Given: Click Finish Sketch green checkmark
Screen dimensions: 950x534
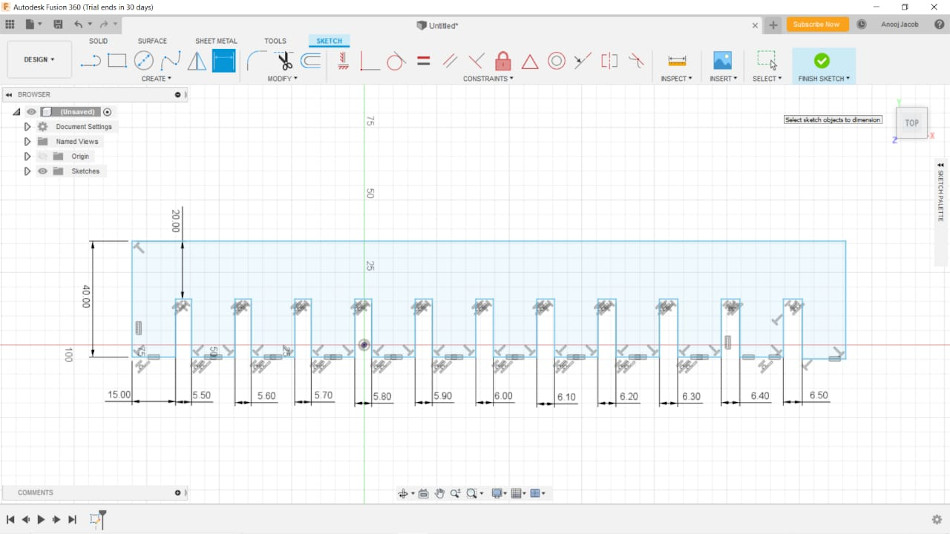Looking at the screenshot, I should (x=822, y=61).
